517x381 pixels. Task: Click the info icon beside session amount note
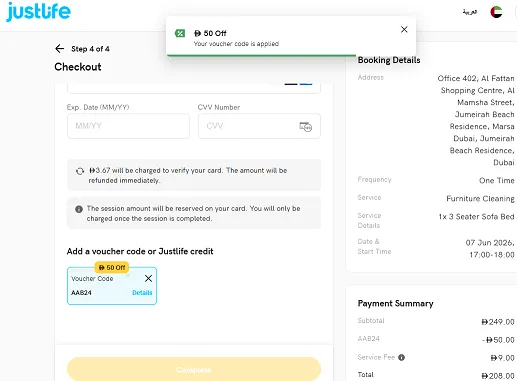click(x=79, y=209)
